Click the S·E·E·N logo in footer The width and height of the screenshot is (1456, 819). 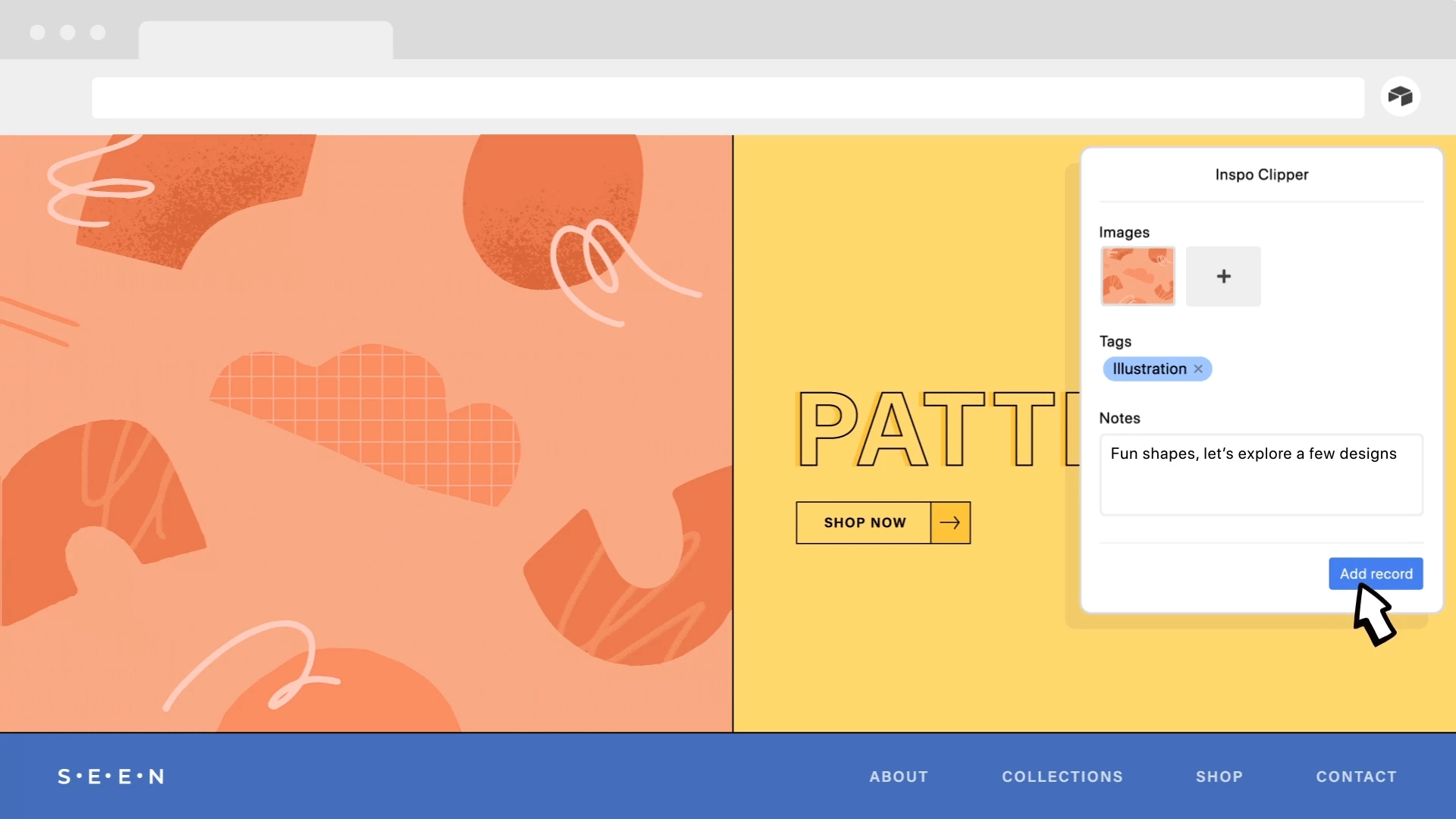[x=111, y=777]
